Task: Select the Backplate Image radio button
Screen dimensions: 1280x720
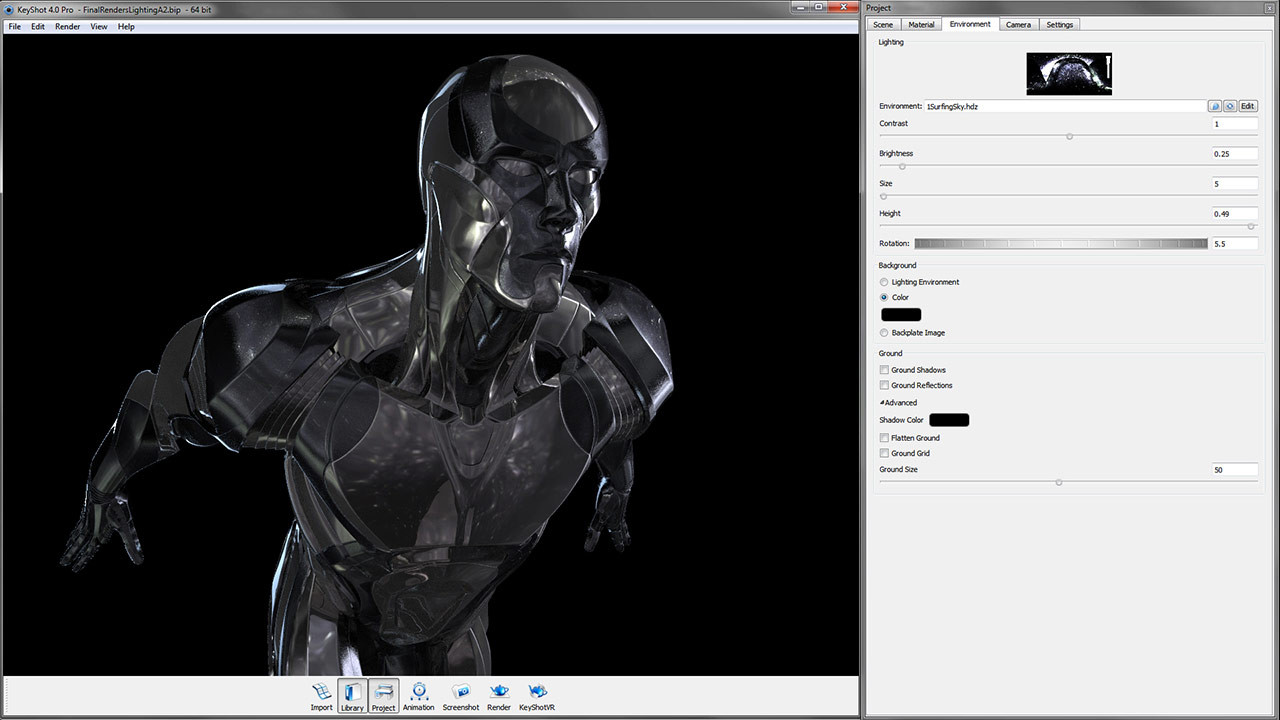Action: (x=884, y=333)
